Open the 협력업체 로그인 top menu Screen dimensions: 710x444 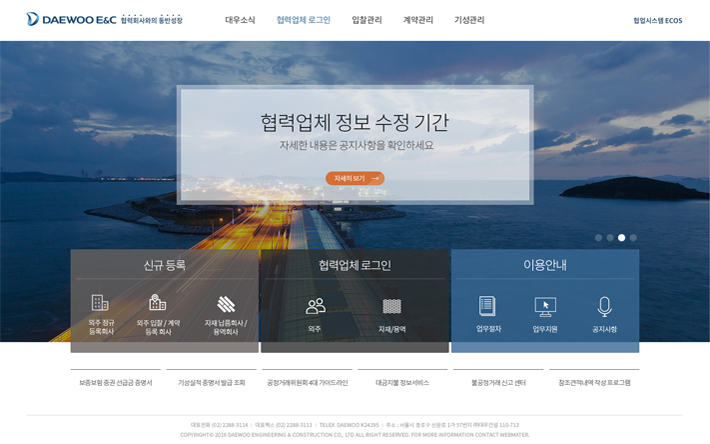pyautogui.click(x=303, y=20)
